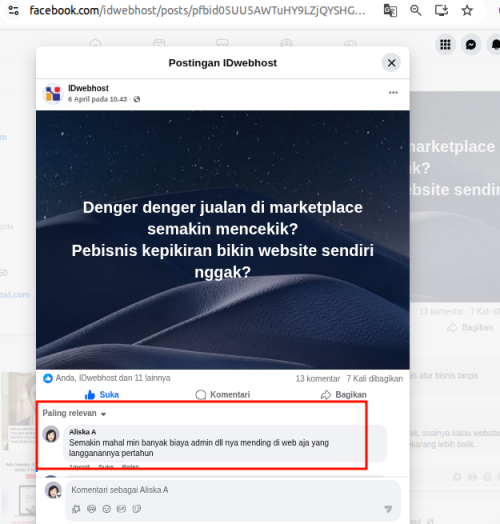Open the 13 komentar count in dialog
This screenshot has height=524, width=500.
pyautogui.click(x=318, y=379)
